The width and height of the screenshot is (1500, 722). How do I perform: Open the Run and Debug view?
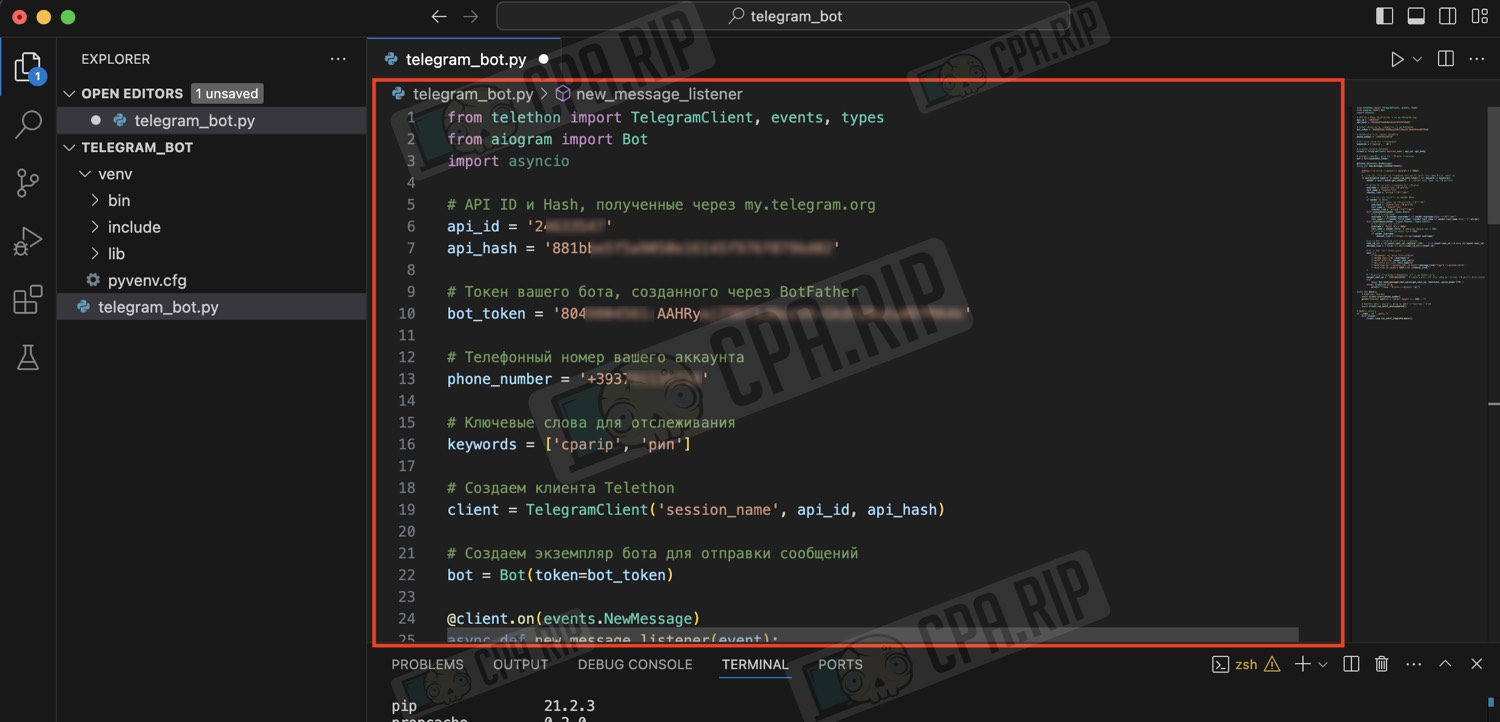(x=28, y=241)
